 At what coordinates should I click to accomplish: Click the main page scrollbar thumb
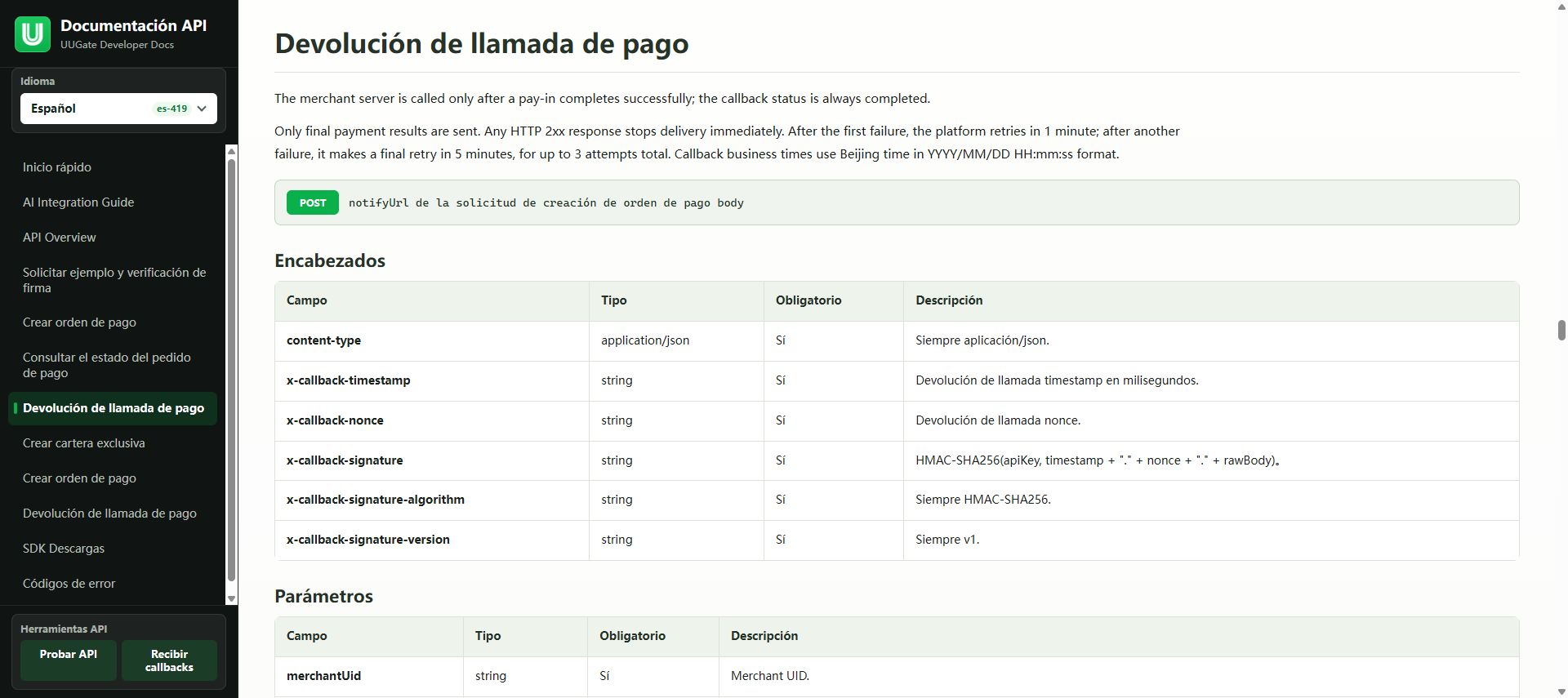(1561, 331)
